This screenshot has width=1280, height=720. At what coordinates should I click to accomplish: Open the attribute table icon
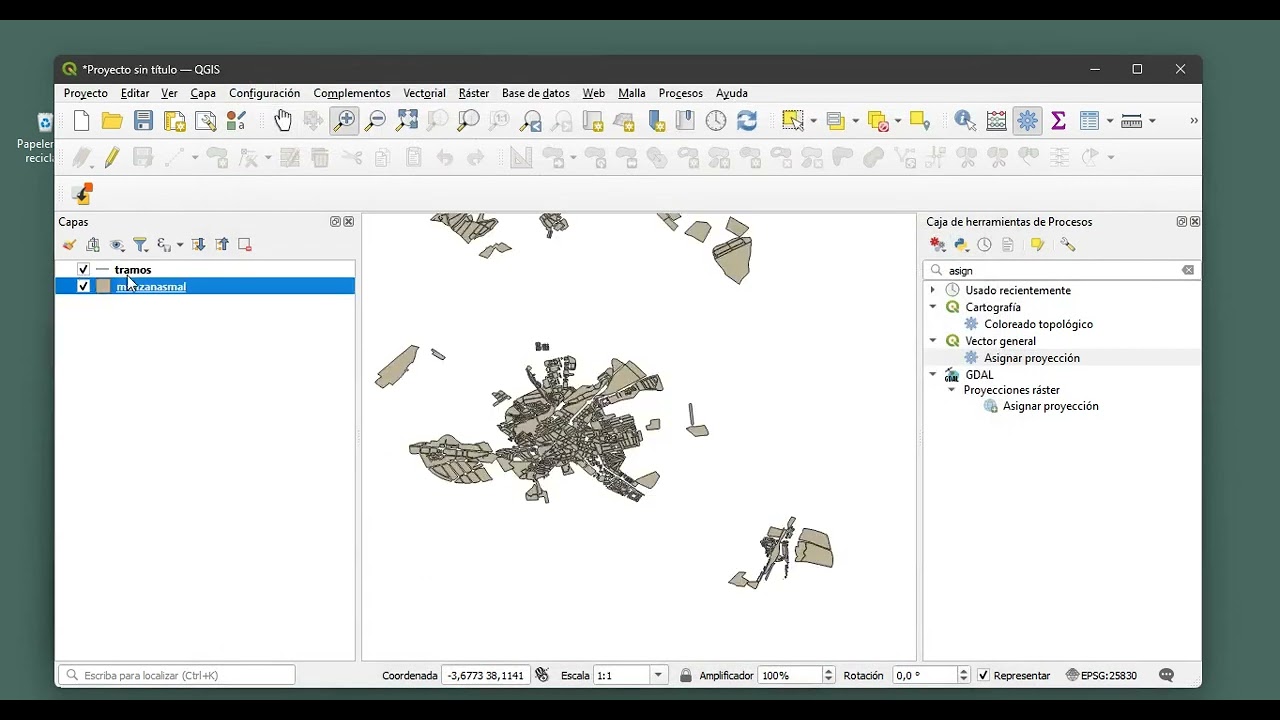[1090, 121]
